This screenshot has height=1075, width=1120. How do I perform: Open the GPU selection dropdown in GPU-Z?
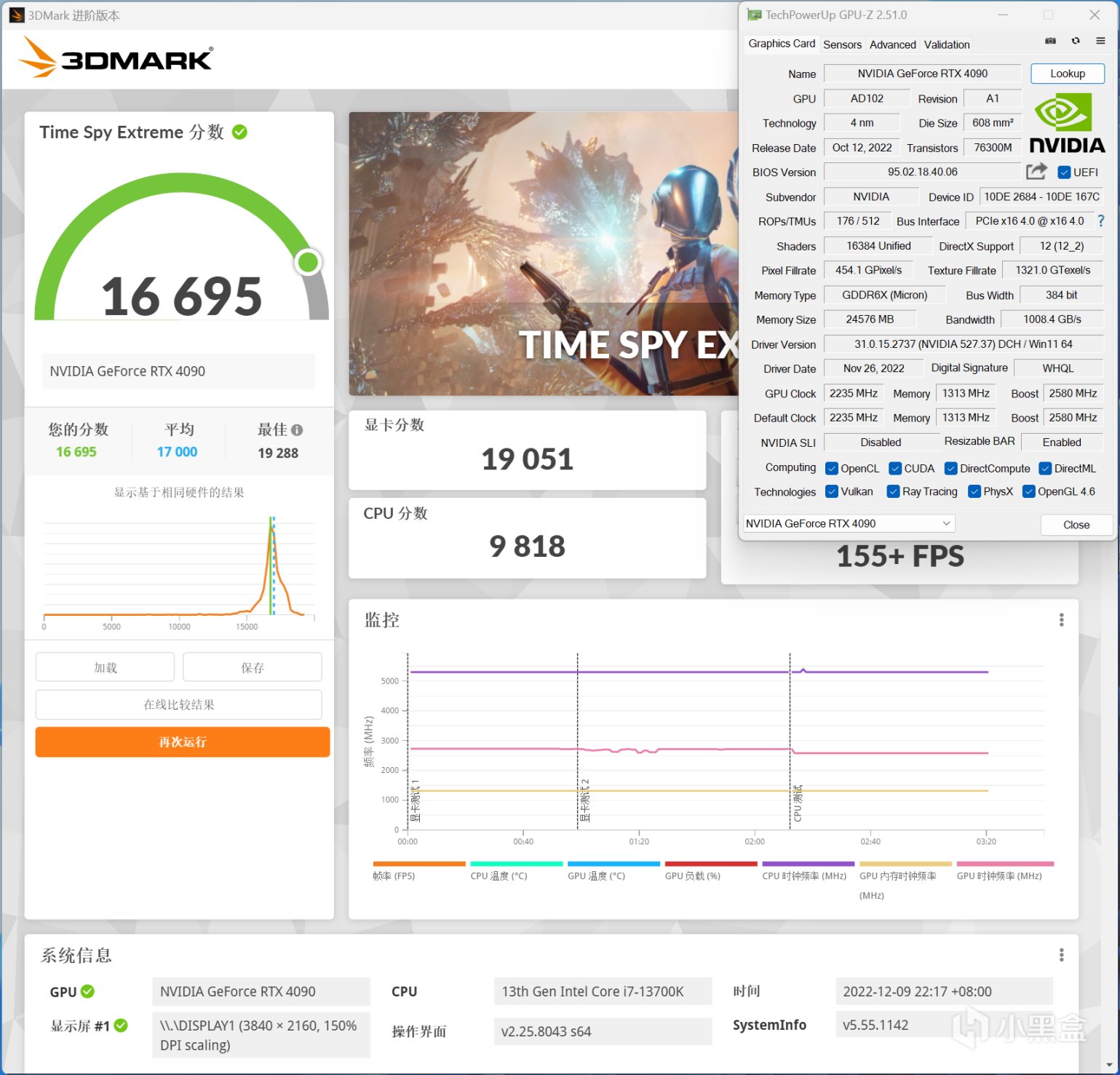click(x=849, y=523)
